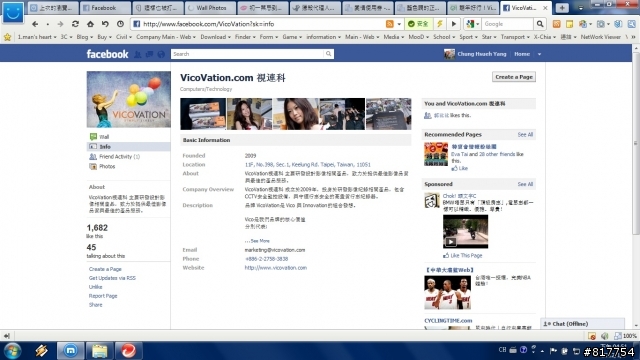Click See All for Recommended Pages

coord(525,134)
